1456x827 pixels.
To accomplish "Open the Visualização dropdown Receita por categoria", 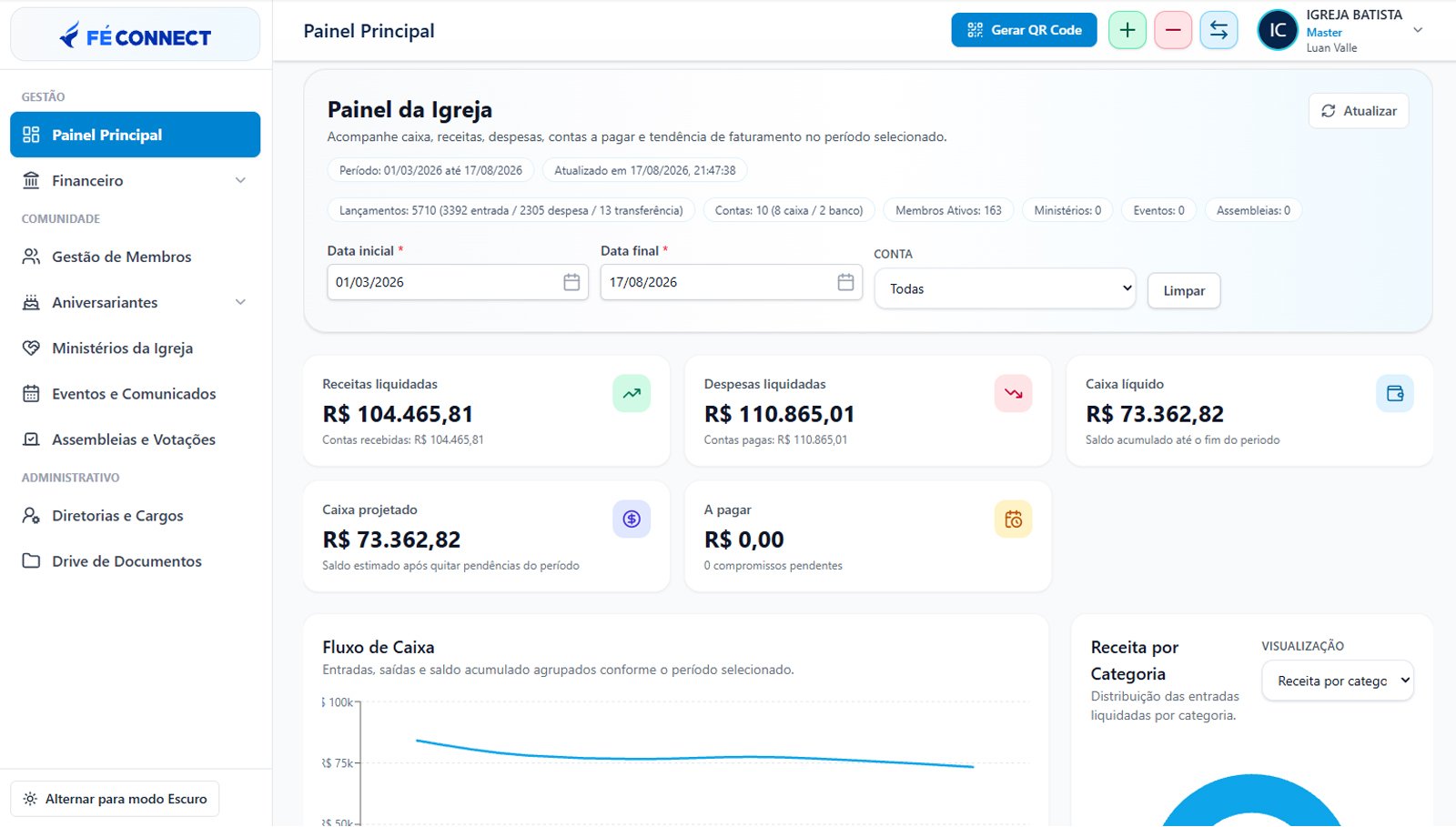I will click(x=1337, y=681).
